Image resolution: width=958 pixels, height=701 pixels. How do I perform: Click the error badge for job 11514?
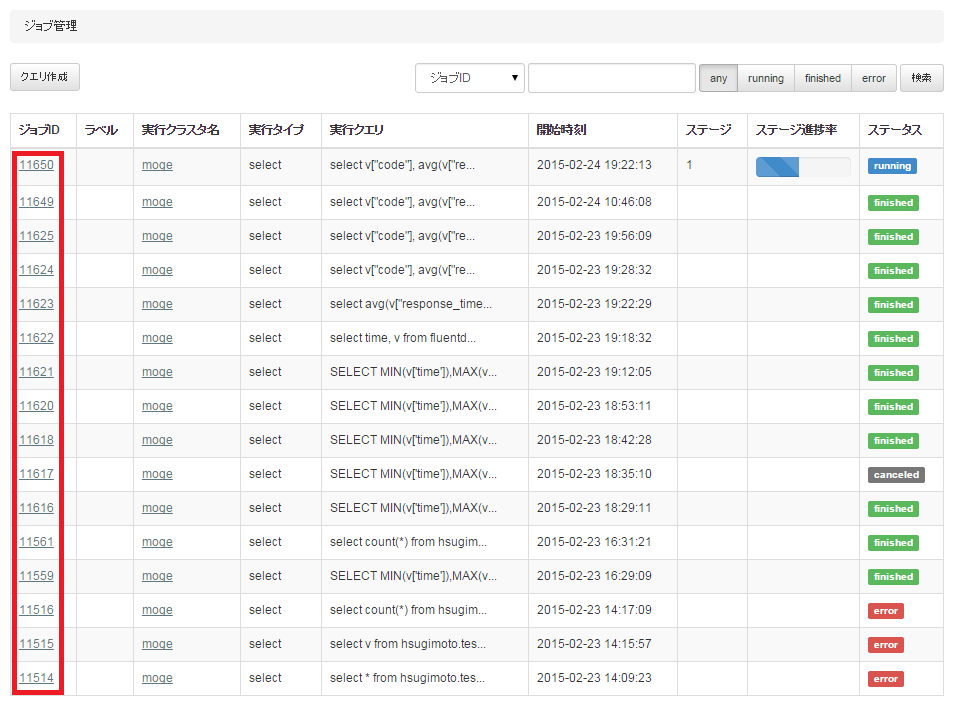click(x=885, y=679)
